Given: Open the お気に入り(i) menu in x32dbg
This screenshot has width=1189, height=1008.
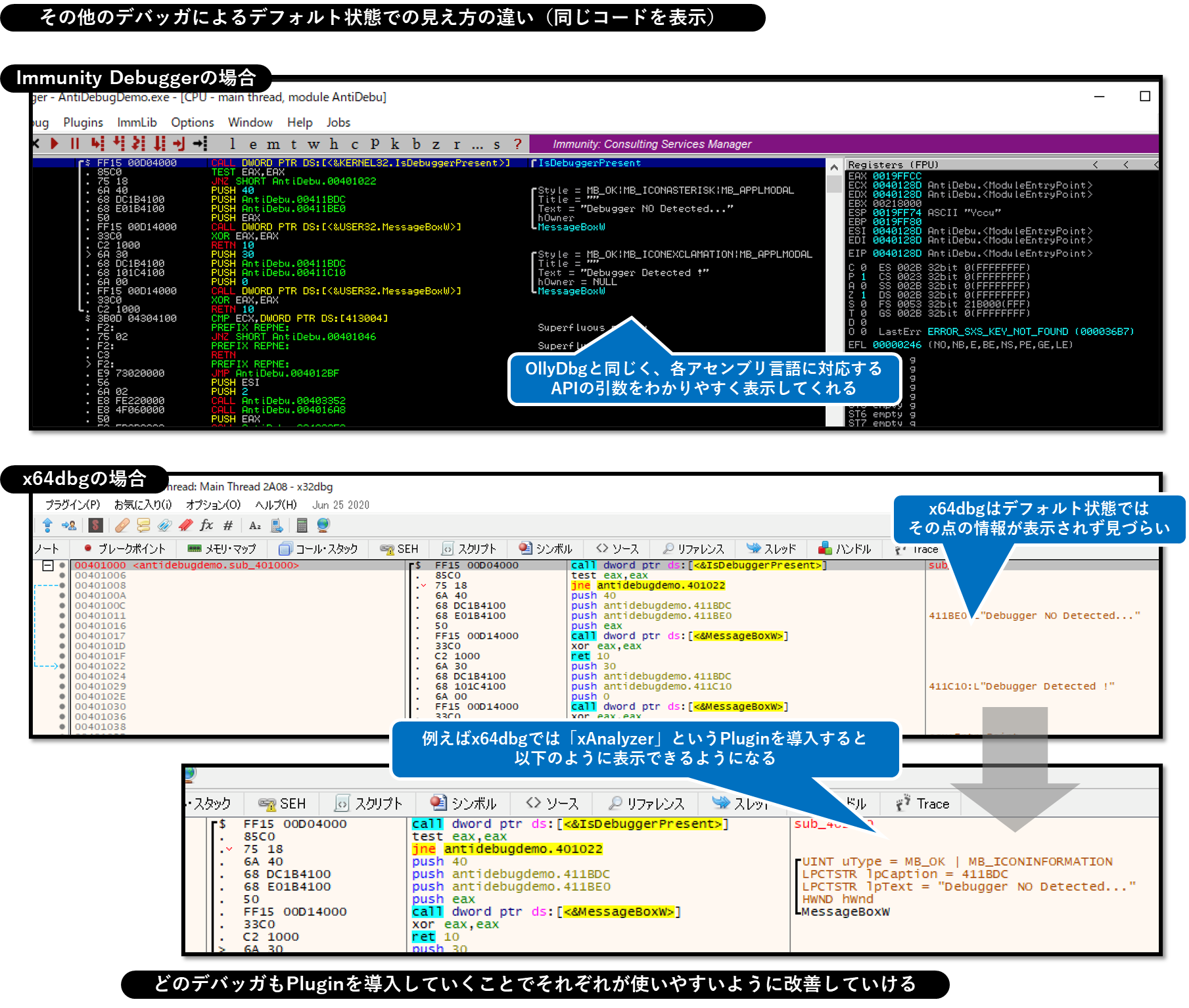Looking at the screenshot, I should [143, 505].
